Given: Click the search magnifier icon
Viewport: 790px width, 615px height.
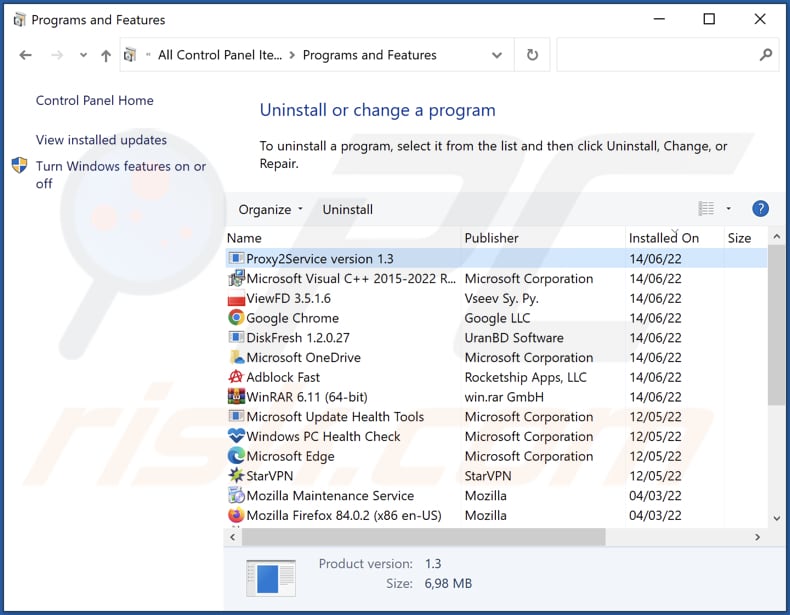Looking at the screenshot, I should pyautogui.click(x=766, y=54).
